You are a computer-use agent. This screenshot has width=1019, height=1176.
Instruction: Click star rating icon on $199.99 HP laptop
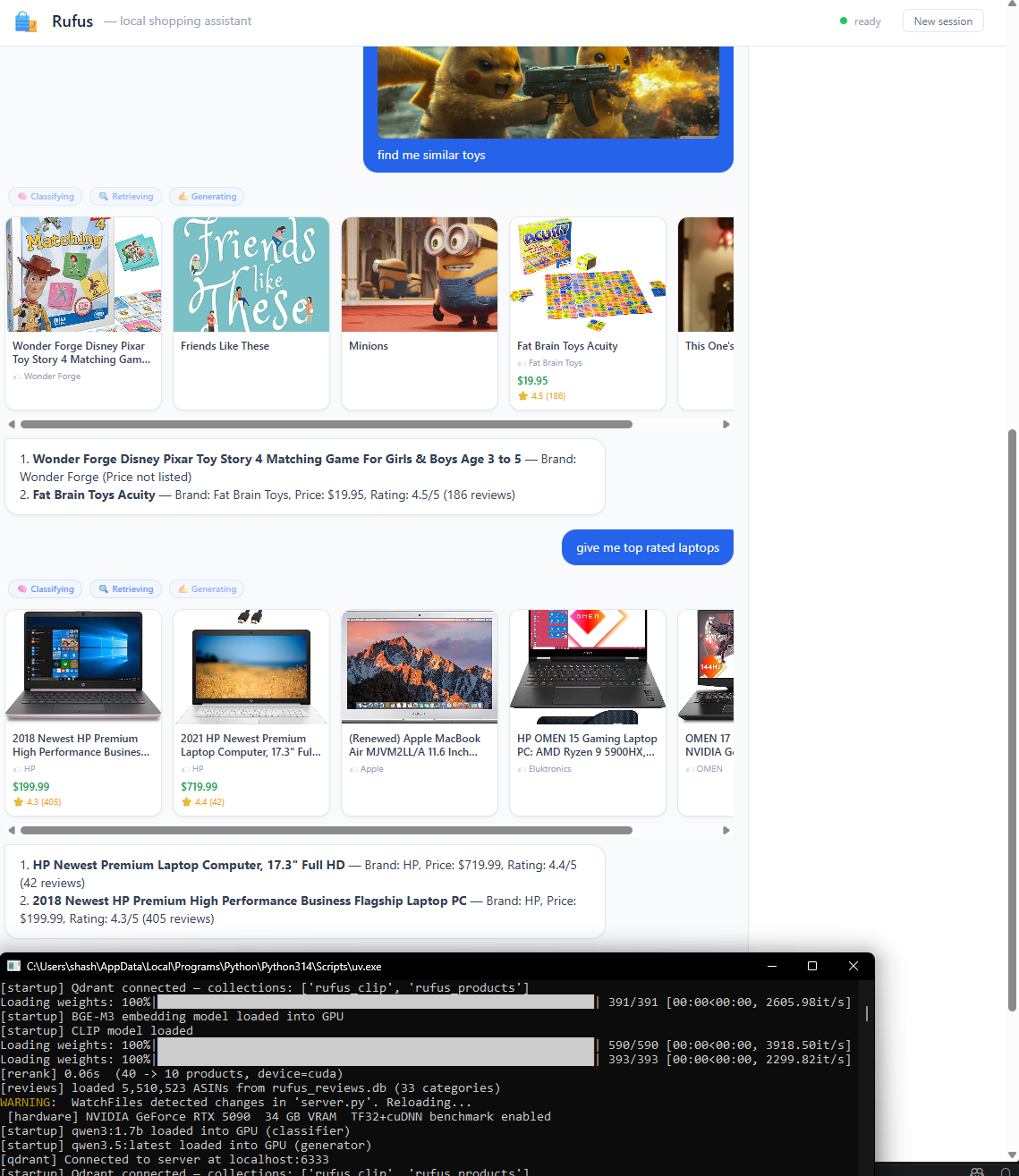coord(18,802)
